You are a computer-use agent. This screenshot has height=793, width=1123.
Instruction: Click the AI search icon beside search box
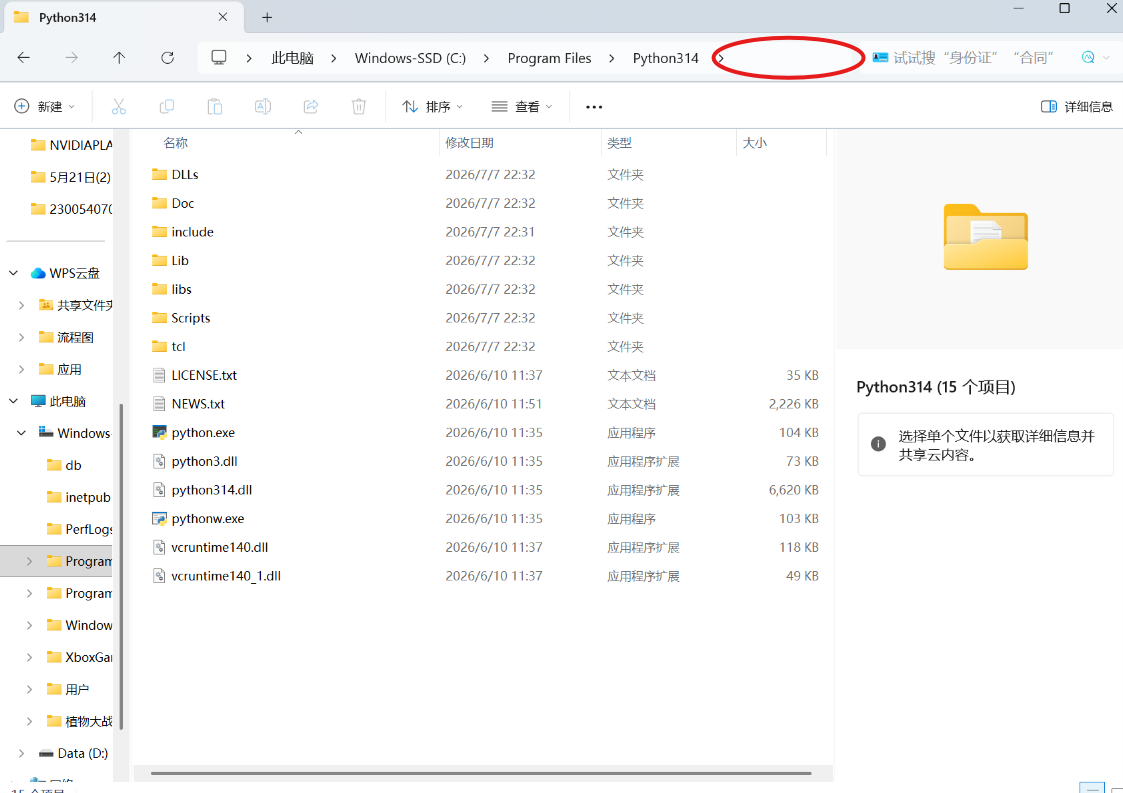tap(1088, 58)
